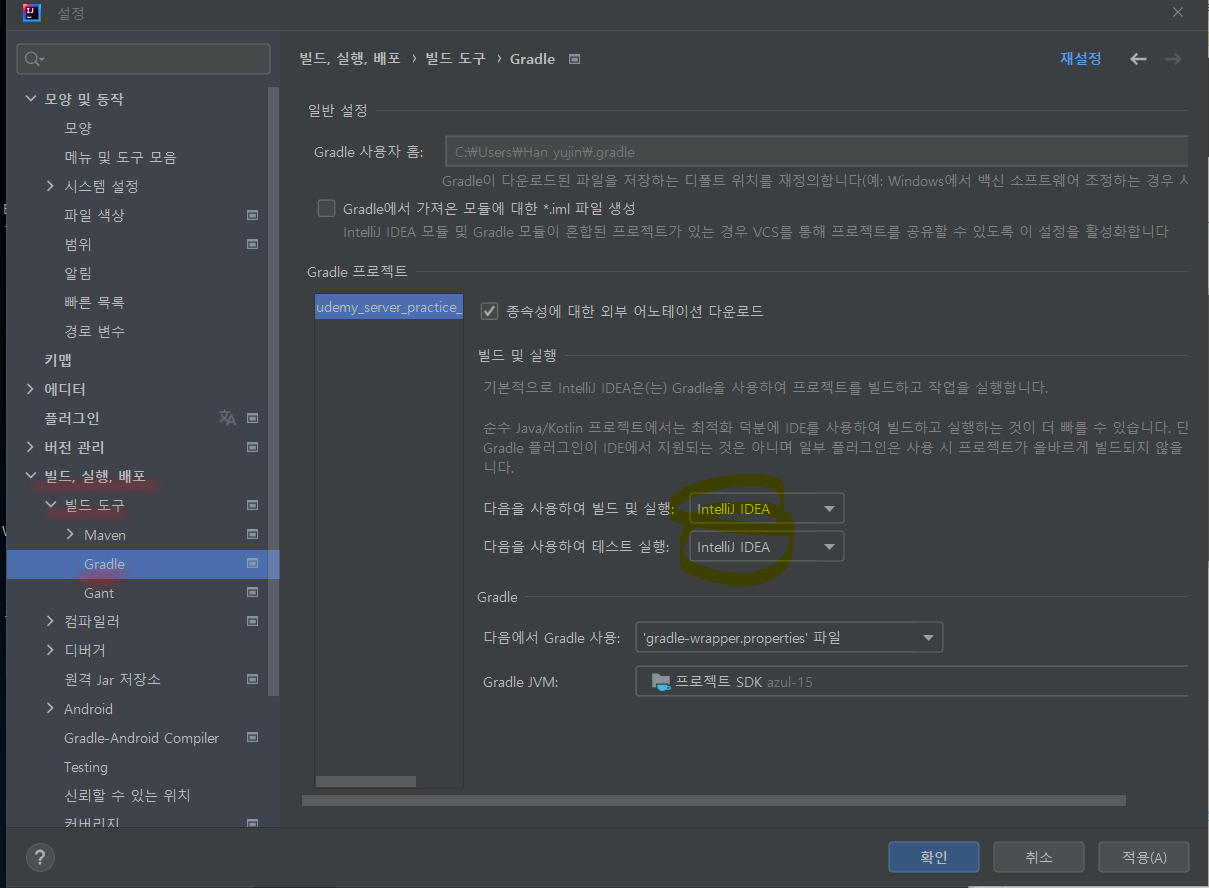Go forward with the right arrow icon
The width and height of the screenshot is (1209, 888).
click(1173, 59)
